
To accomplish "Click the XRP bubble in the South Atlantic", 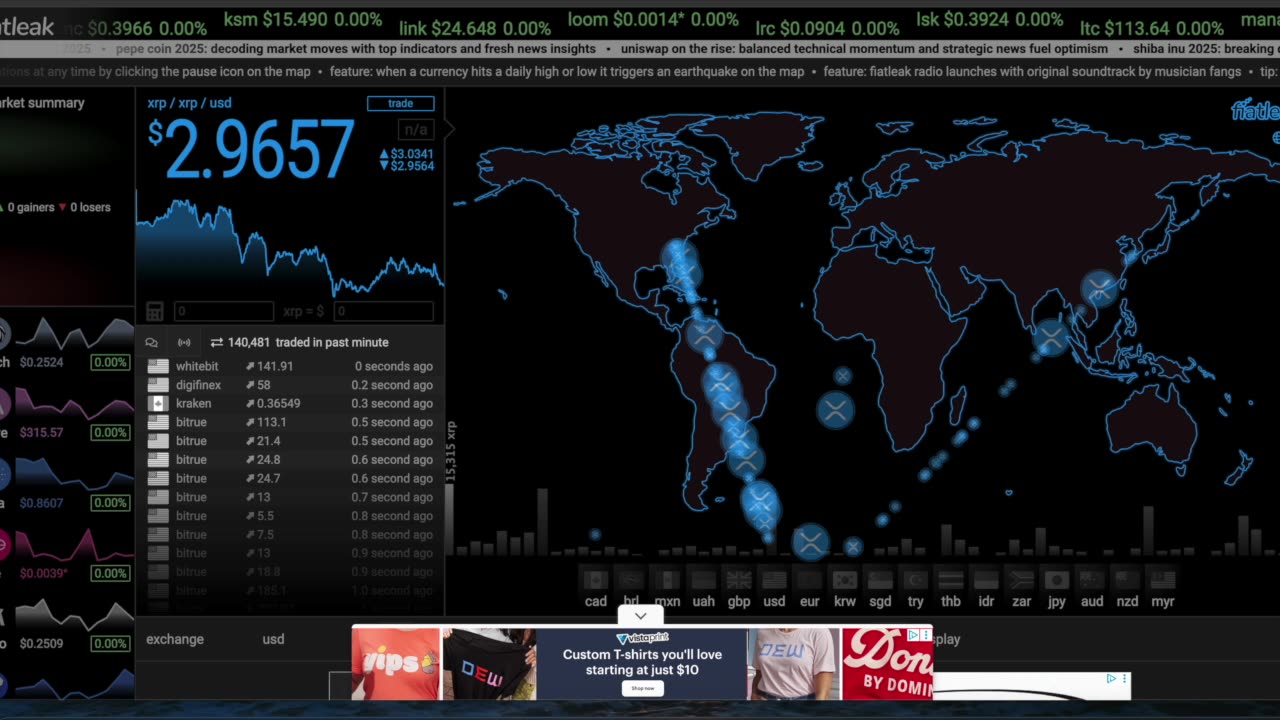I will (835, 410).
